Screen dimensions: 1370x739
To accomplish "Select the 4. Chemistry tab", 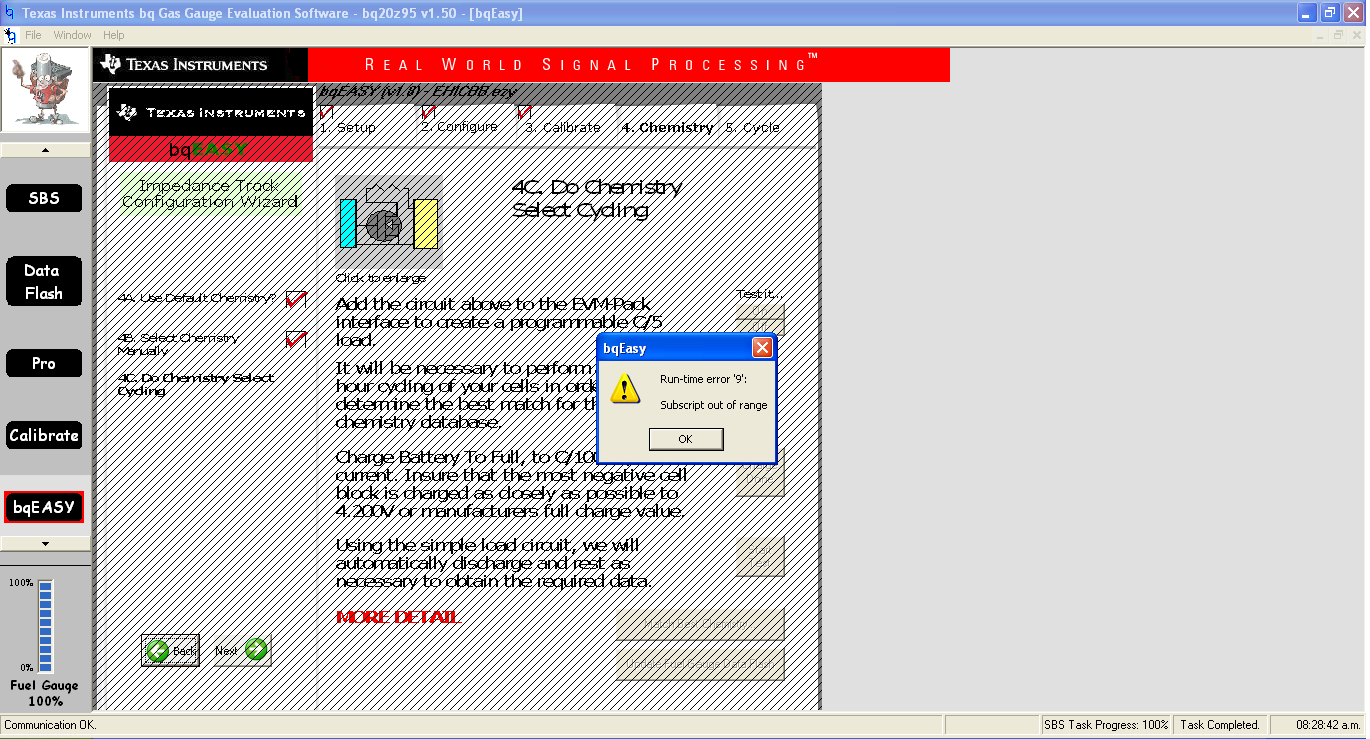I will [667, 127].
